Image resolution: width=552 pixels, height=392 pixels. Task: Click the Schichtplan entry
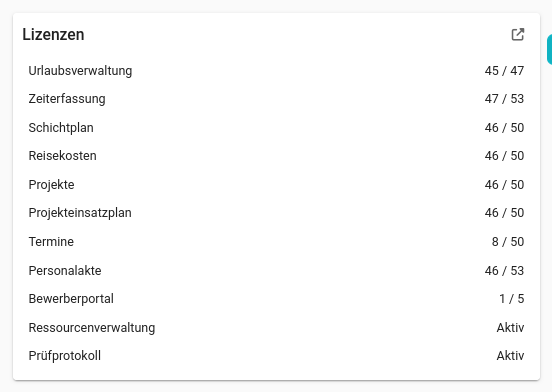click(x=276, y=128)
